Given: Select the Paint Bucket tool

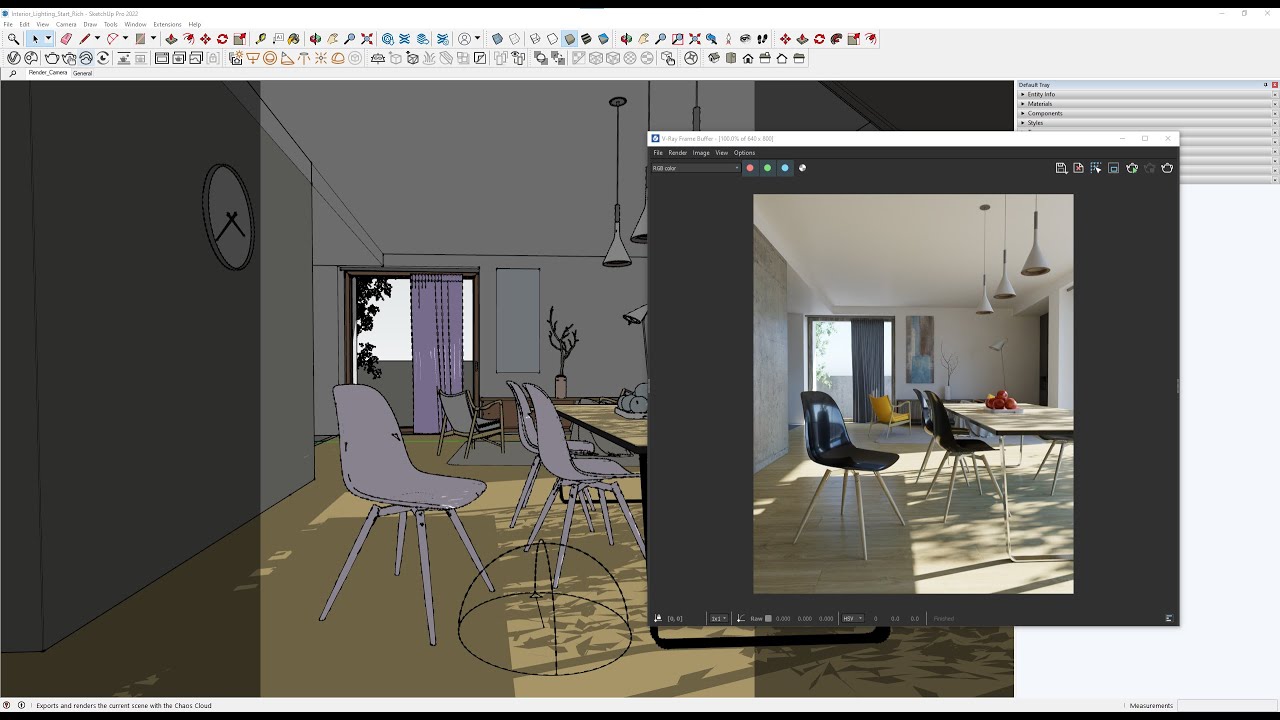Looking at the screenshot, I should pyautogui.click(x=293, y=39).
